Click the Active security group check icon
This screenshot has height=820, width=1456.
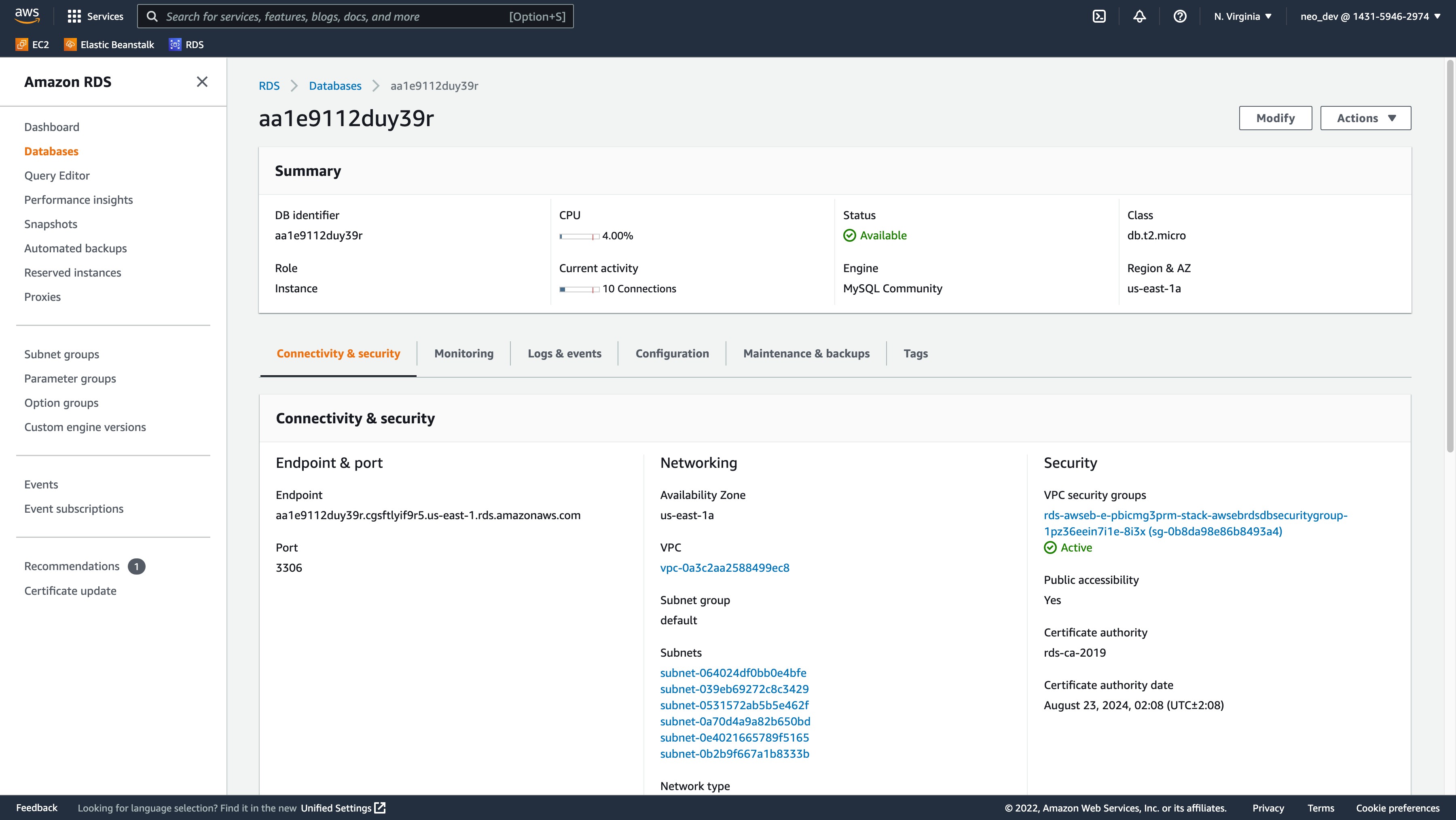1050,547
